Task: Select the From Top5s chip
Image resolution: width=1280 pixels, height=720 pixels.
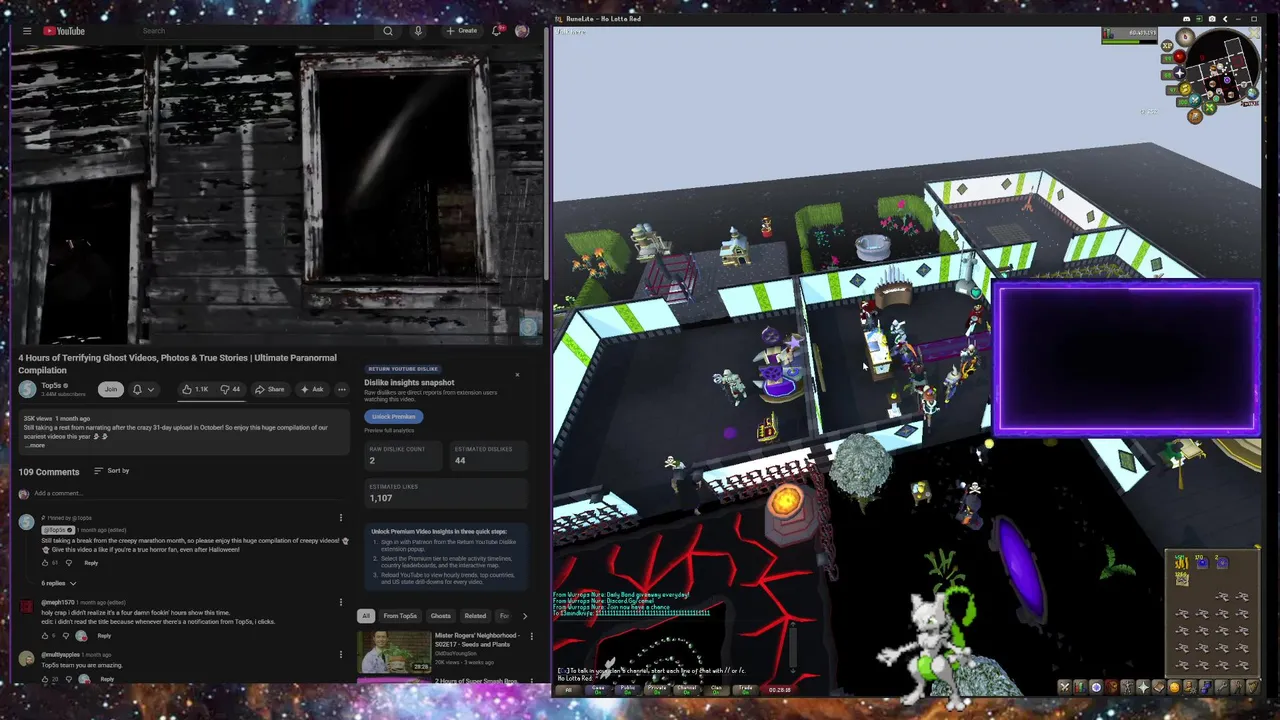Action: tap(400, 616)
